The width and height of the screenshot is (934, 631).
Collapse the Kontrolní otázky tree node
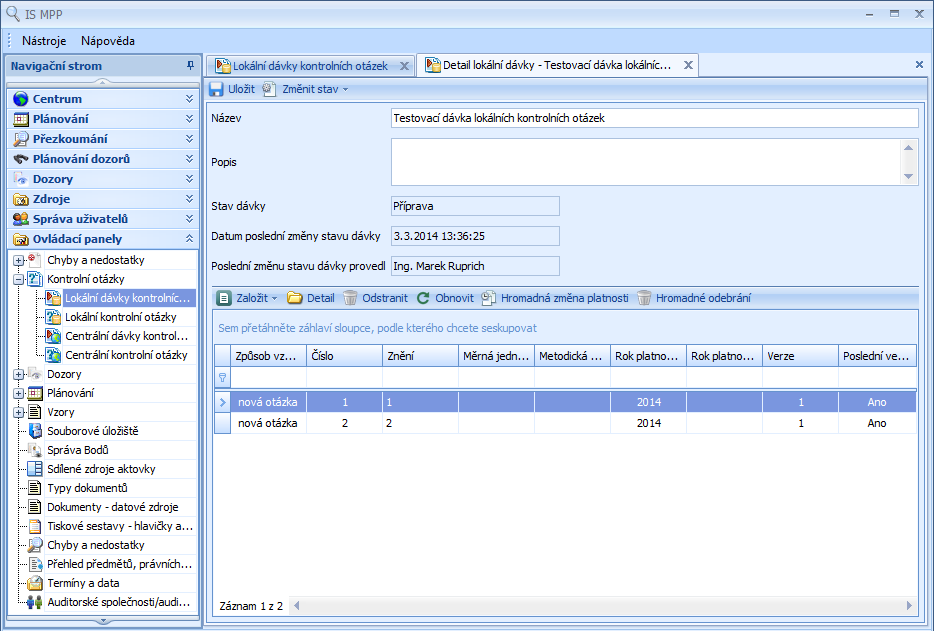tap(18, 279)
